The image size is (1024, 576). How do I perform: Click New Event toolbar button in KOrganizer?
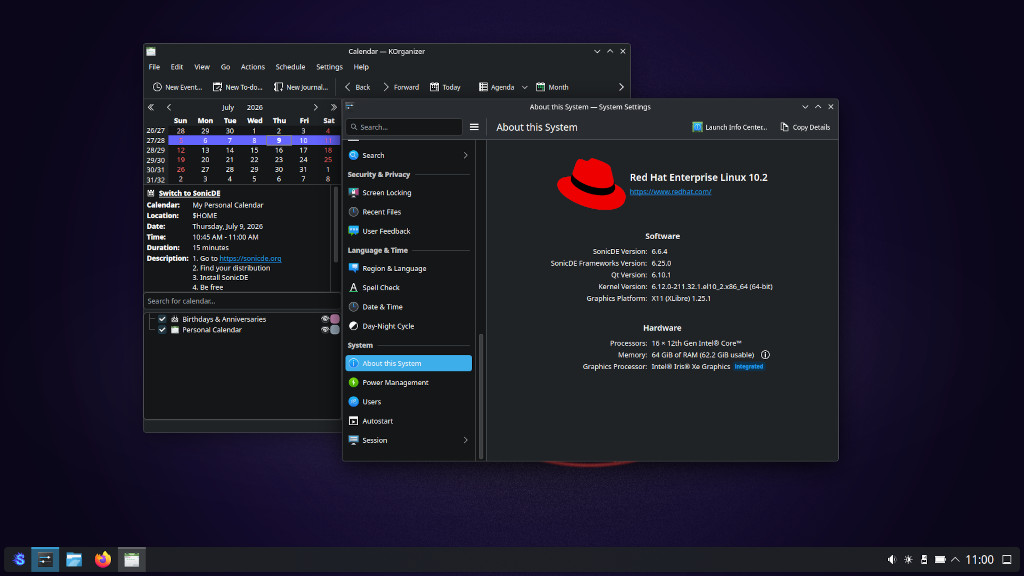[177, 87]
